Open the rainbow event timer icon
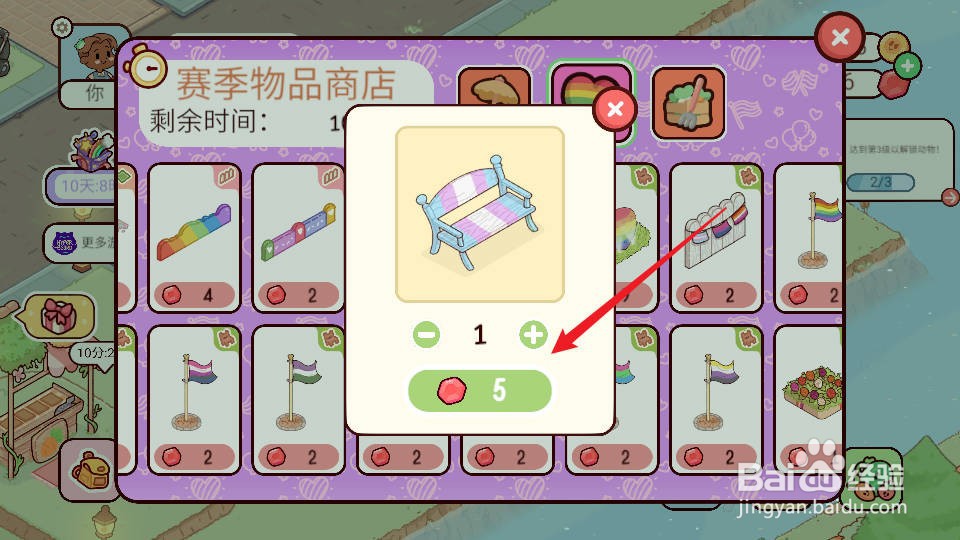The height and width of the screenshot is (540, 960). 93,150
